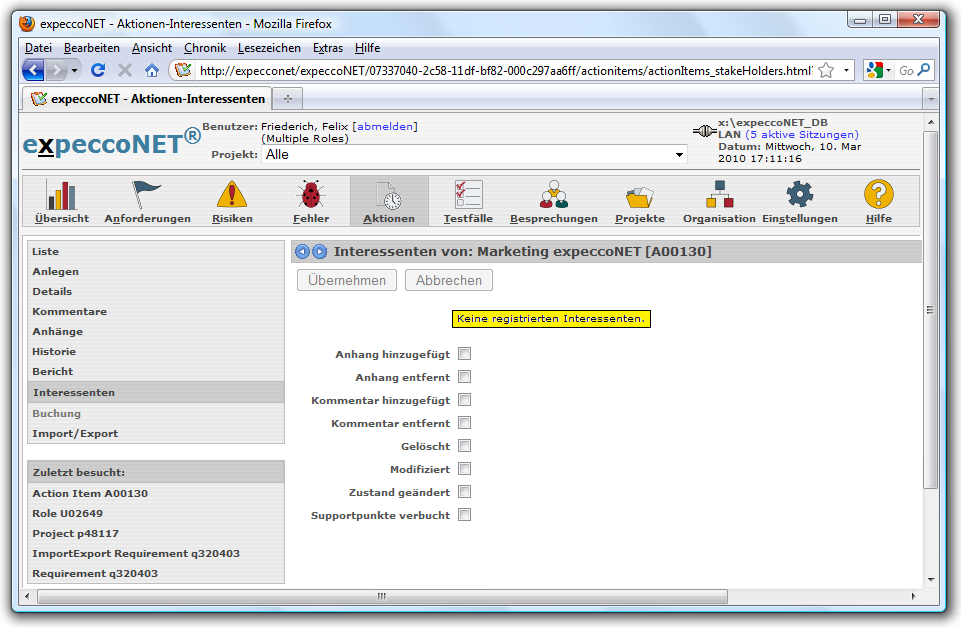The height and width of the screenshot is (627, 961).
Task: Expand the Projekt dropdown showing Alle
Action: (x=680, y=155)
